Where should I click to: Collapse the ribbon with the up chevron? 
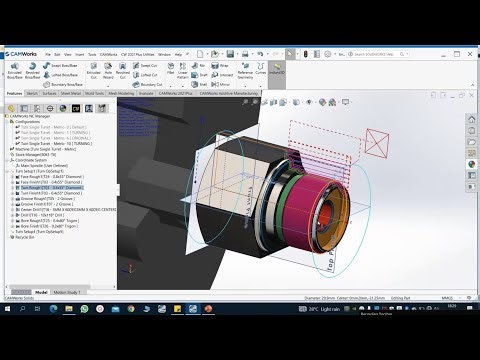[472, 85]
